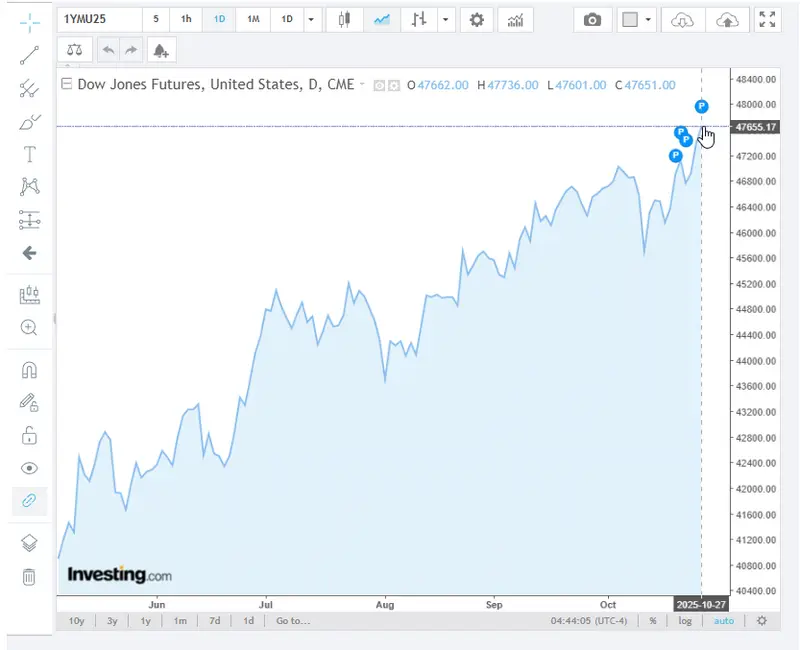Select the brush drawing tool

tap(29, 121)
